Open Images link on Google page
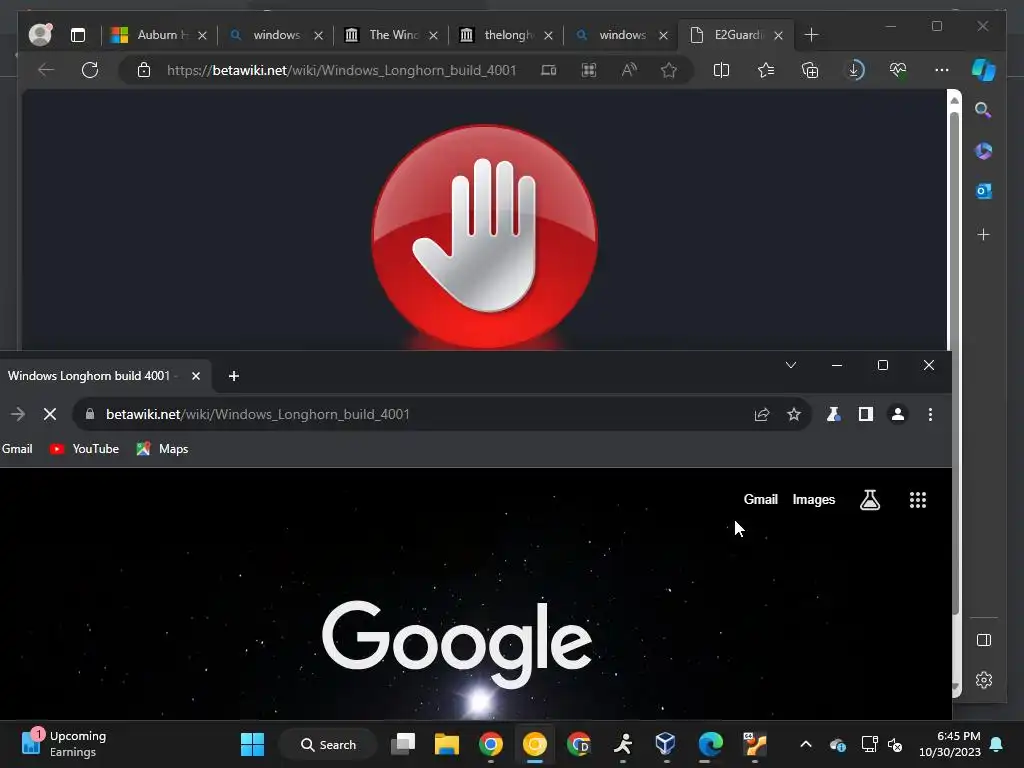 [814, 500]
